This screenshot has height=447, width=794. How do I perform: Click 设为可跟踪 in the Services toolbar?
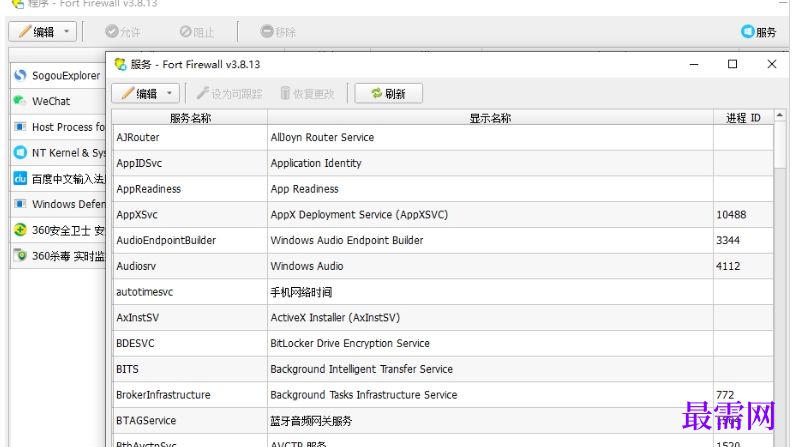pyautogui.click(x=229, y=94)
